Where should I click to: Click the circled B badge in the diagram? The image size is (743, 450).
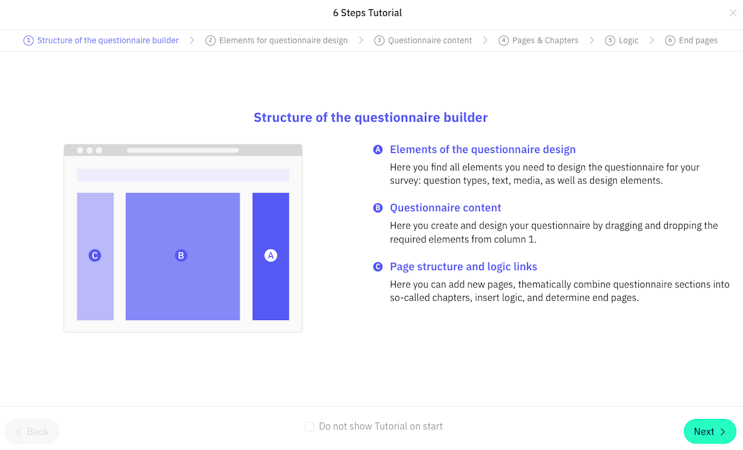181,256
